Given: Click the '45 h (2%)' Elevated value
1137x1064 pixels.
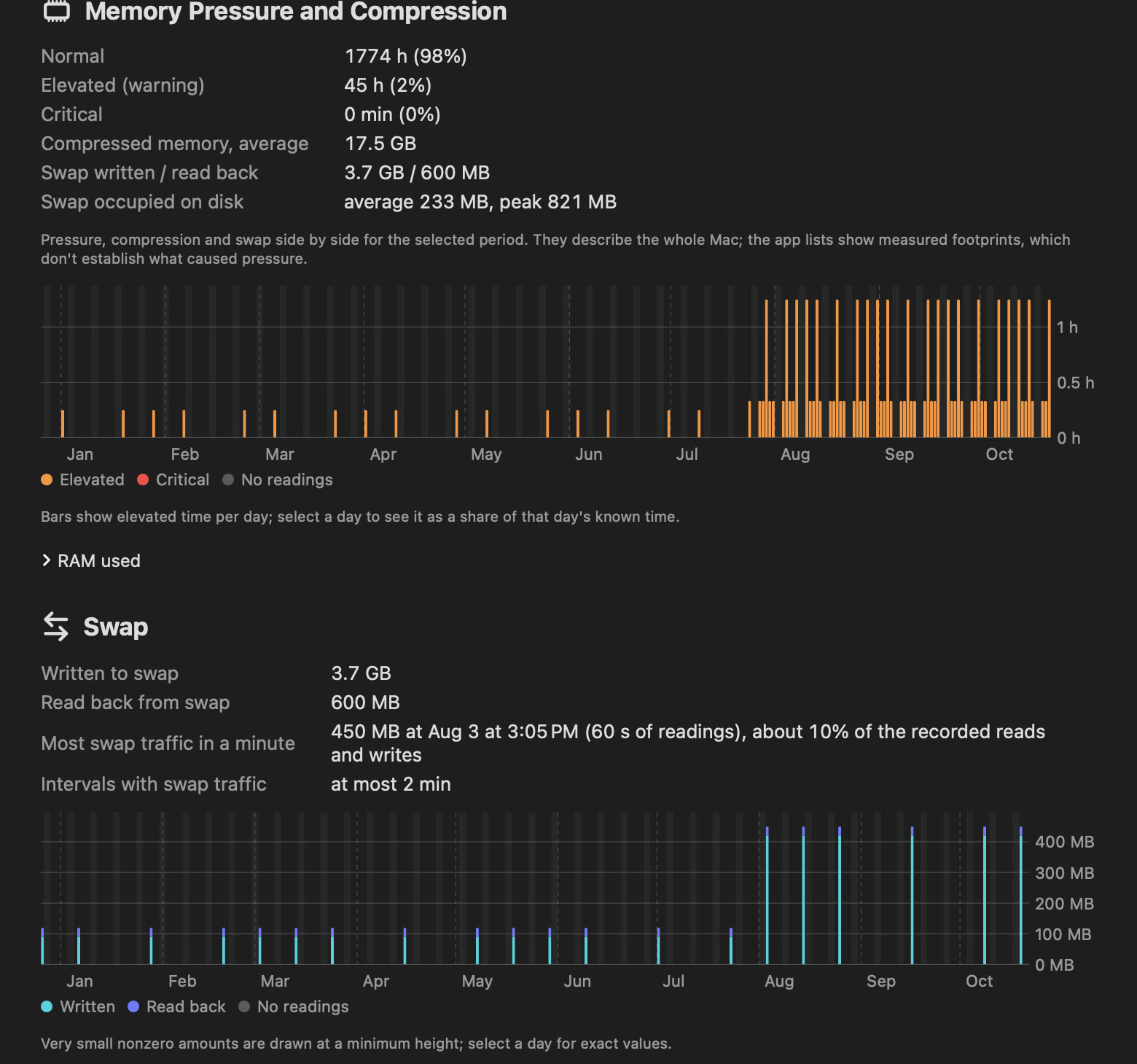Looking at the screenshot, I should coord(388,85).
